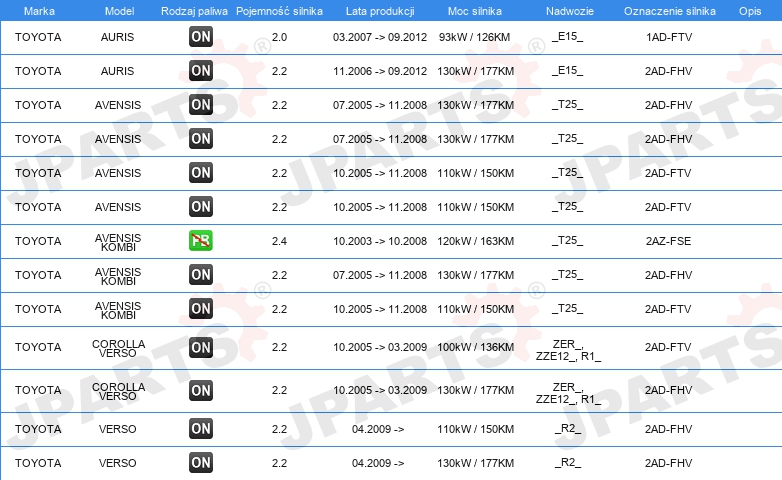Image resolution: width=782 pixels, height=480 pixels.
Task: Select engine code "1AD-FTV"
Action: (669, 37)
